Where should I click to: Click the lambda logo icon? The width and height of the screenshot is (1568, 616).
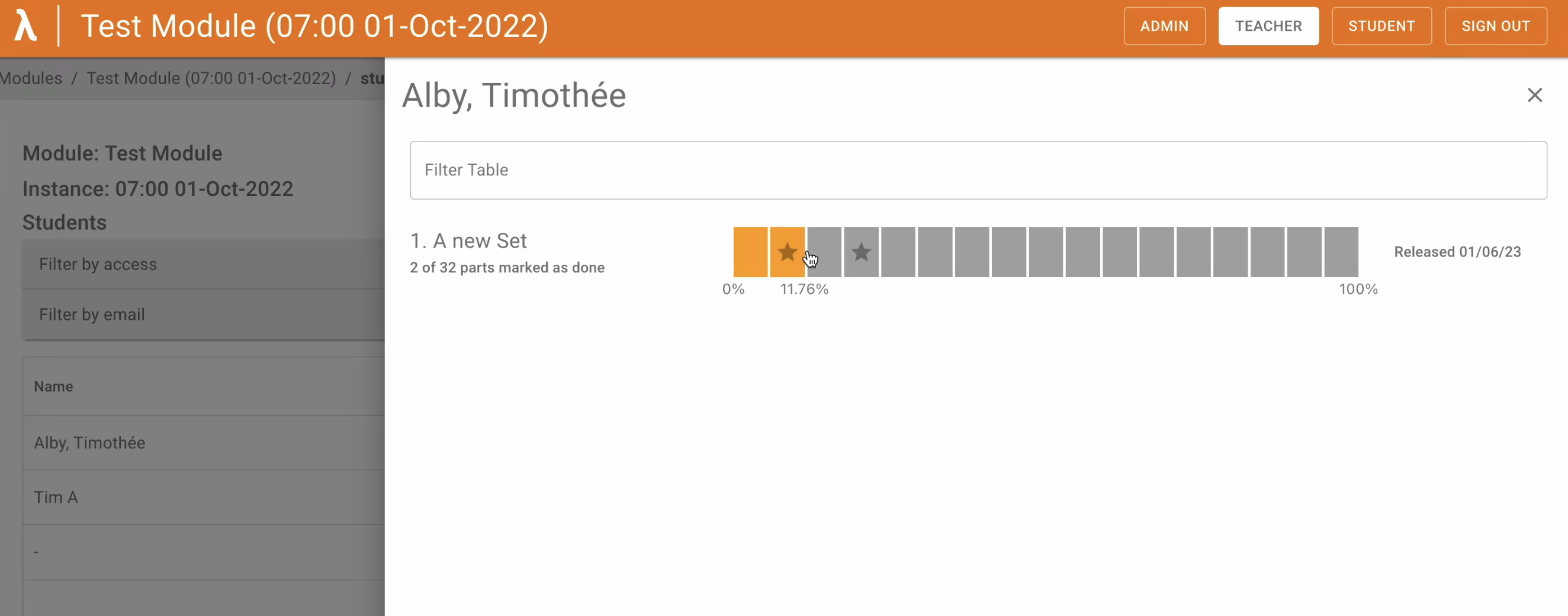[x=24, y=25]
